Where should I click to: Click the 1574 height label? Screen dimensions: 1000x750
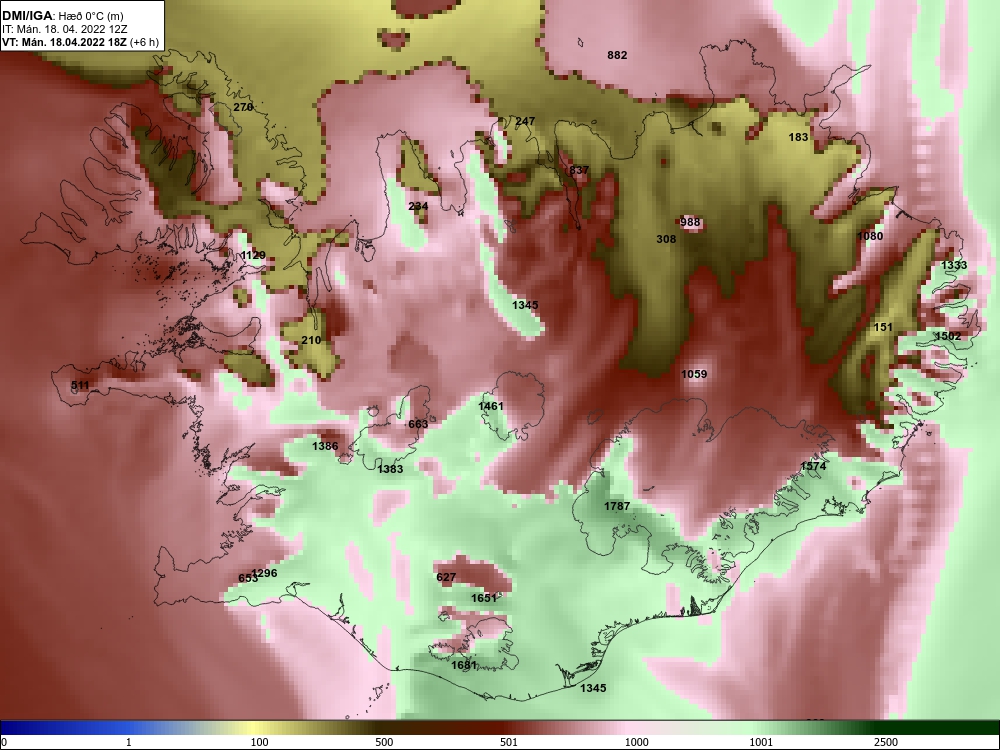(x=812, y=466)
